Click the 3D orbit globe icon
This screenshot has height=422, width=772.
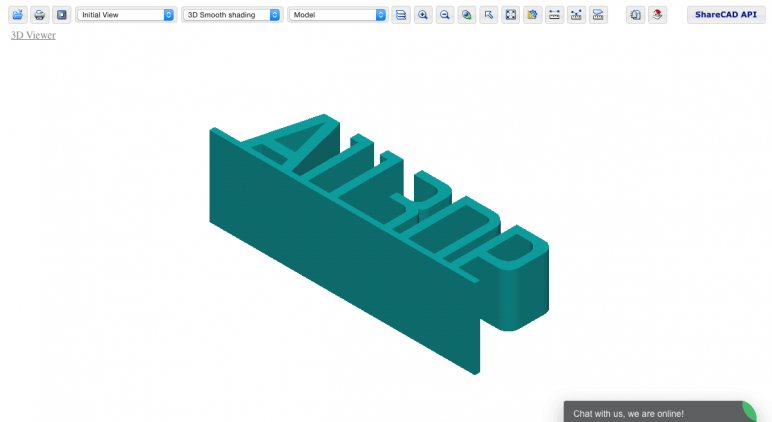(x=467, y=15)
